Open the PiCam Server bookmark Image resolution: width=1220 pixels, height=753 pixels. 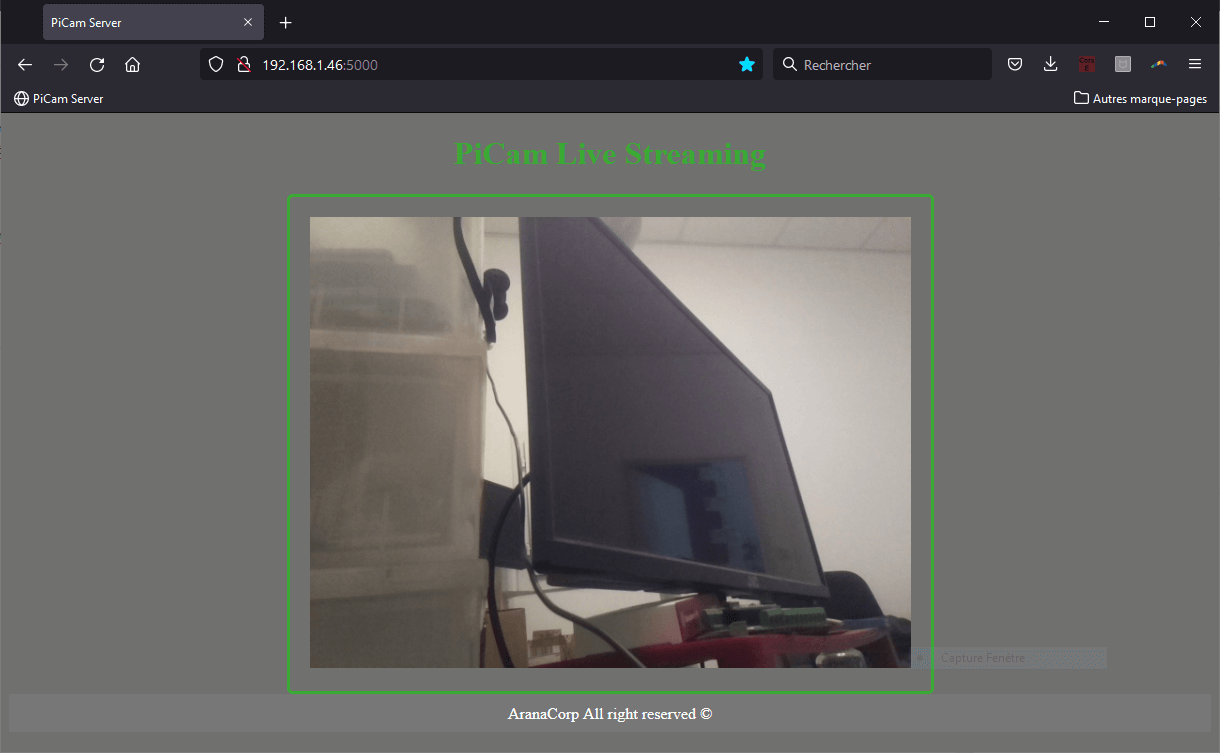pos(58,98)
